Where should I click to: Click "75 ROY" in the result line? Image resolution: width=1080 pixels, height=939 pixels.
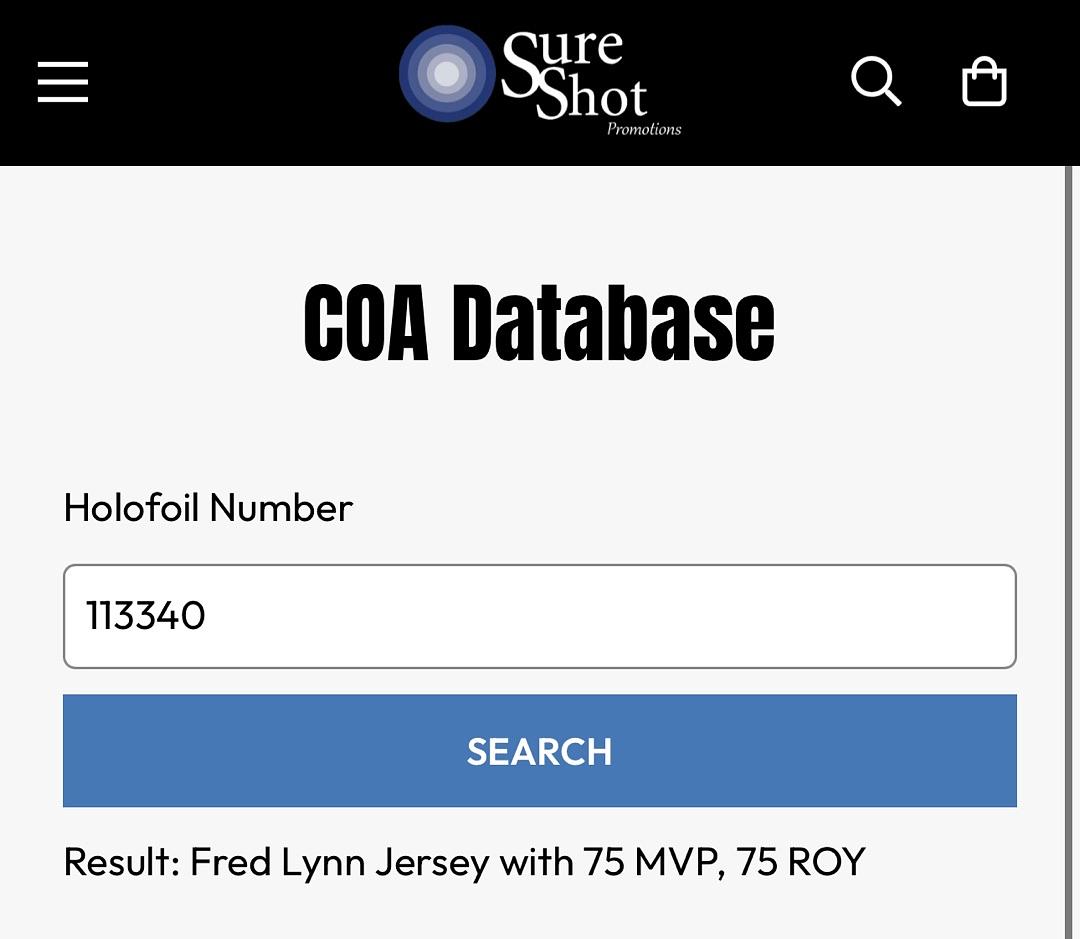[x=801, y=861]
